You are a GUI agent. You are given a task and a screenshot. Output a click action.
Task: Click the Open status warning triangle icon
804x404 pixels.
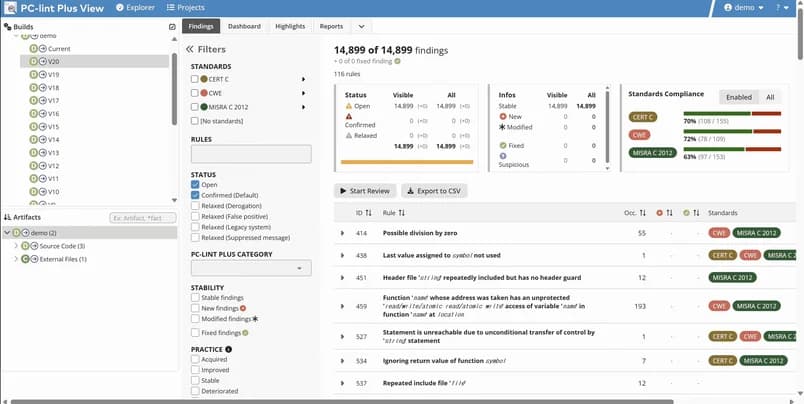[x=349, y=106]
